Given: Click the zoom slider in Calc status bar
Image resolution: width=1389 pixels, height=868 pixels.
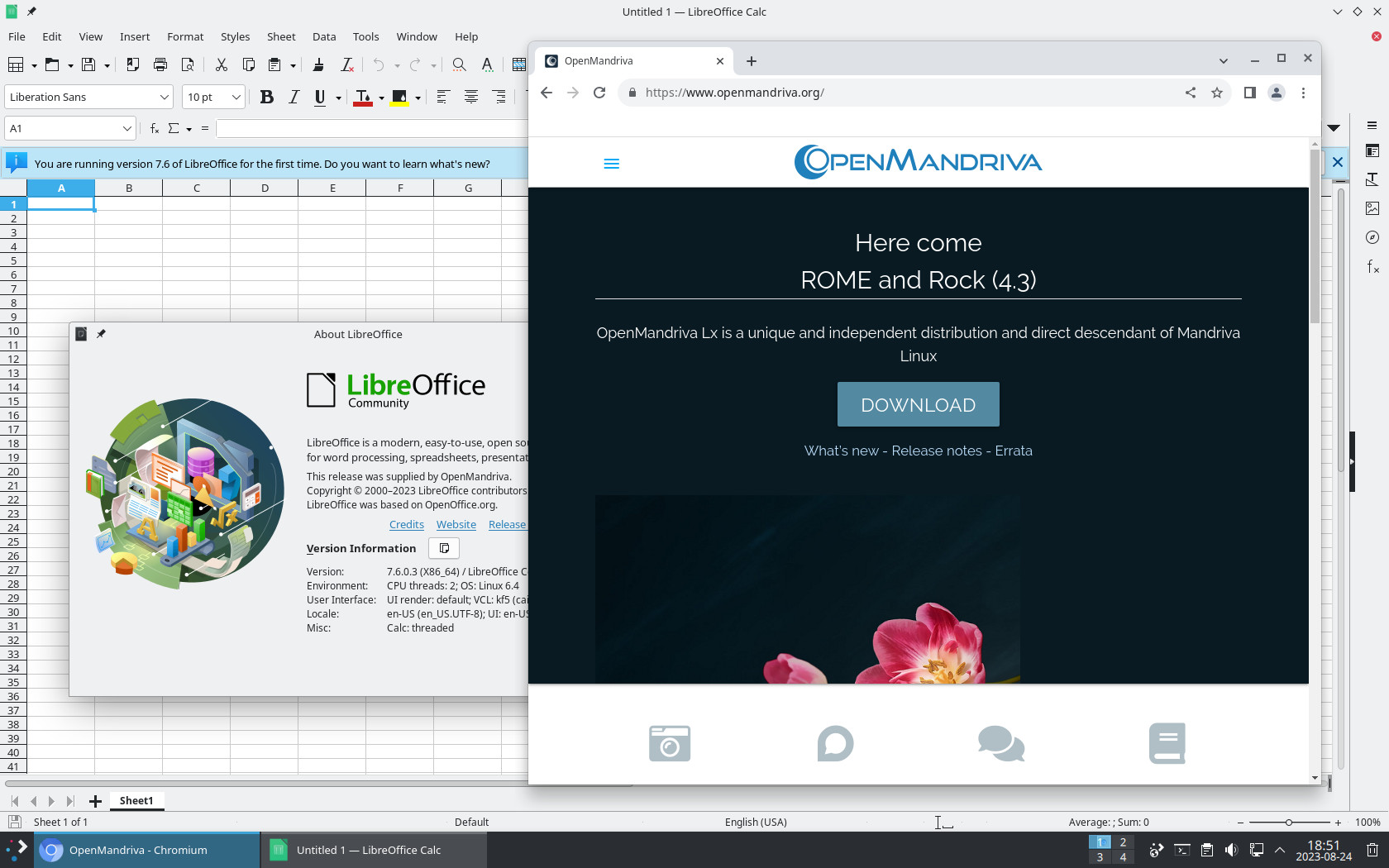Looking at the screenshot, I should pos(1289,823).
